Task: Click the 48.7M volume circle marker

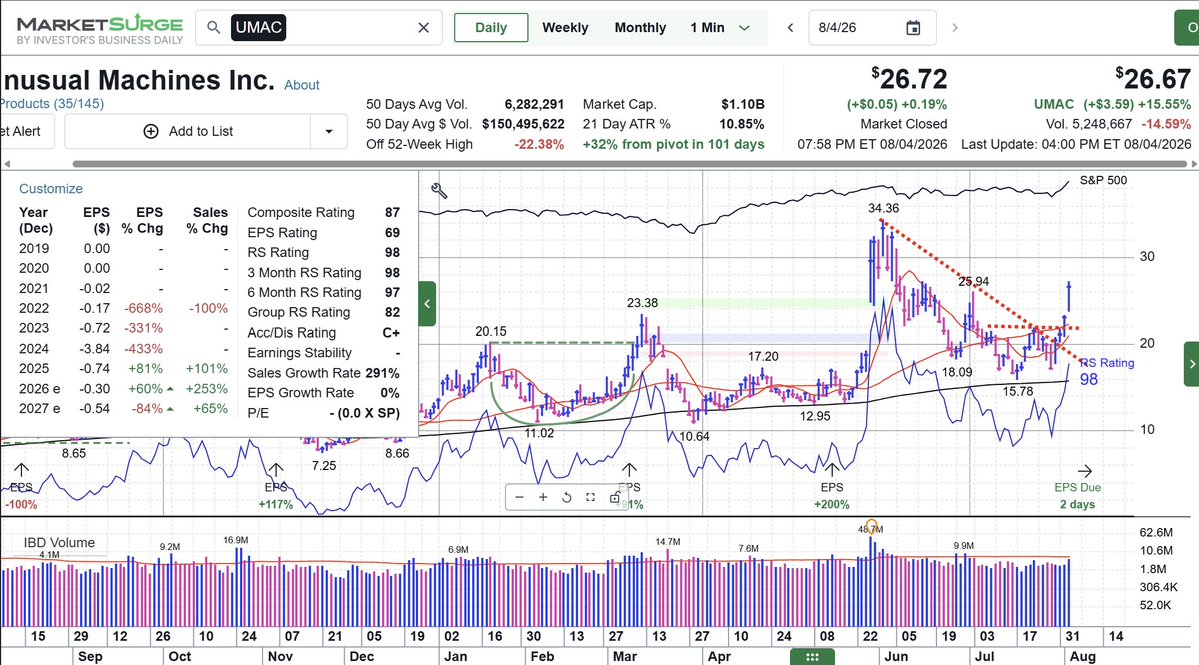Action: point(871,525)
